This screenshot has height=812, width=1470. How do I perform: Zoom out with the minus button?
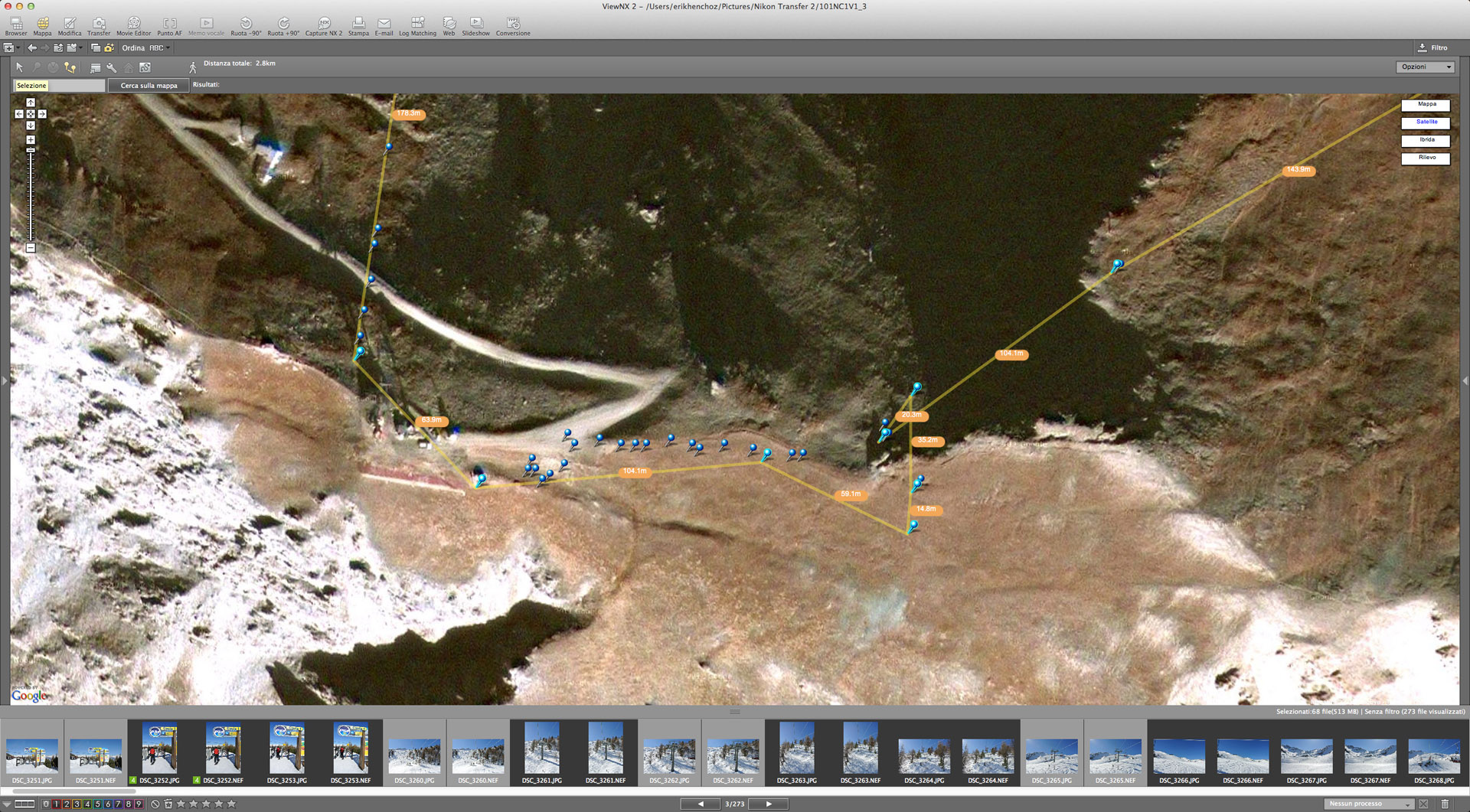(x=31, y=248)
